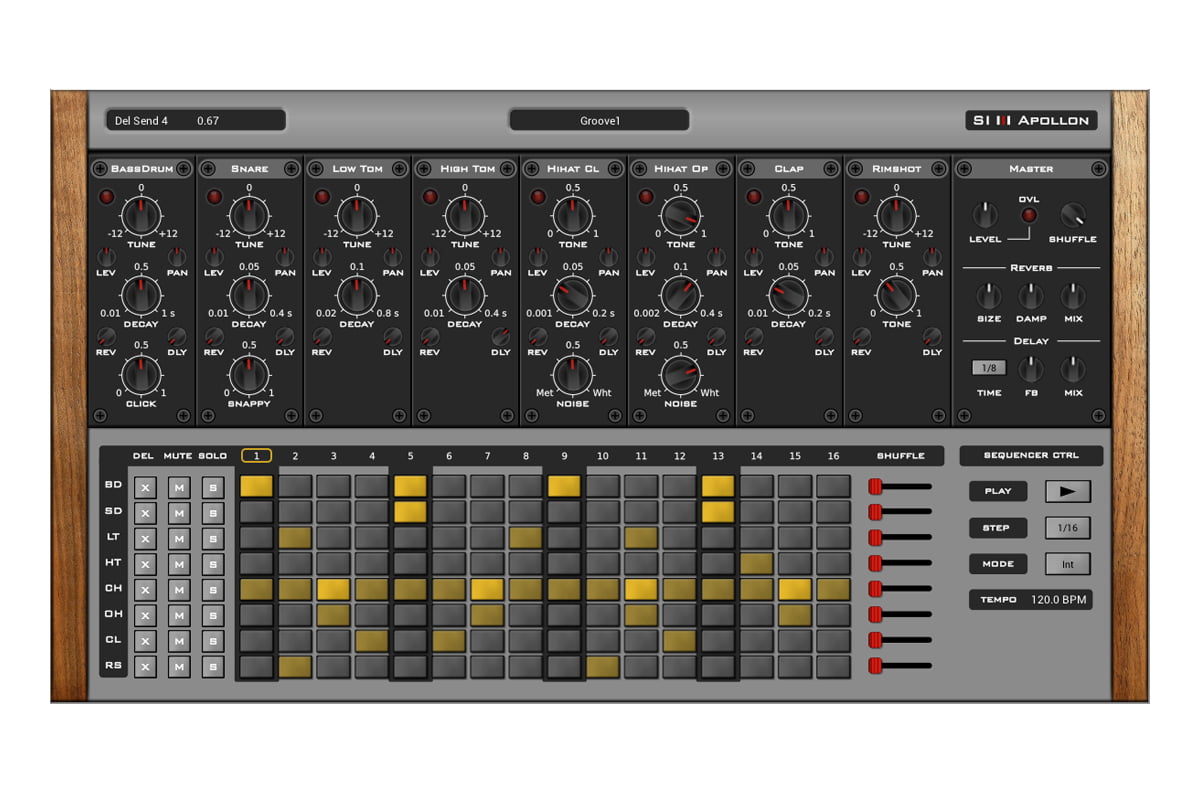This screenshot has width=1200, height=800.
Task: Toggle CL step 12 in sequencer
Action: point(679,640)
